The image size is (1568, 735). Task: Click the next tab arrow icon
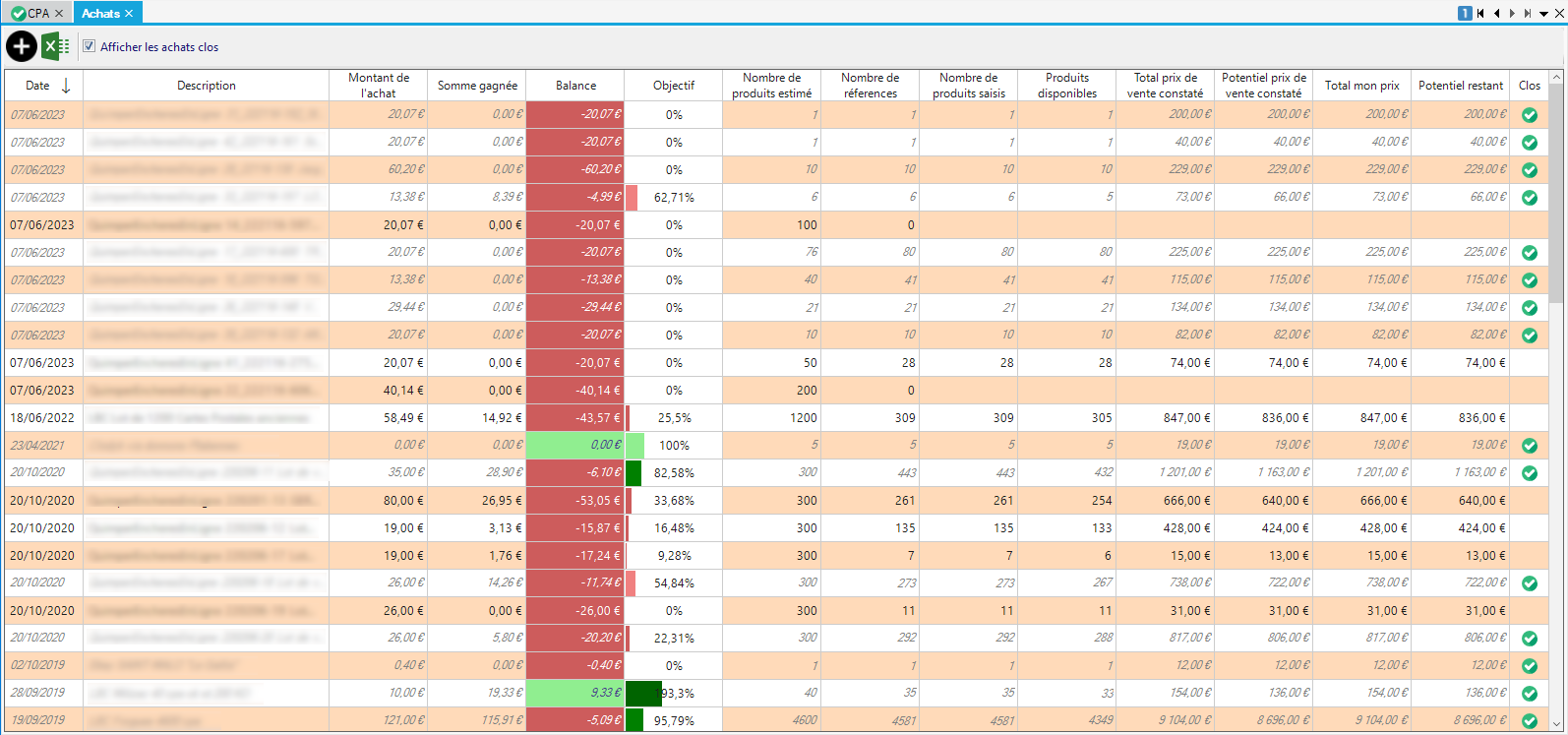point(1512,13)
